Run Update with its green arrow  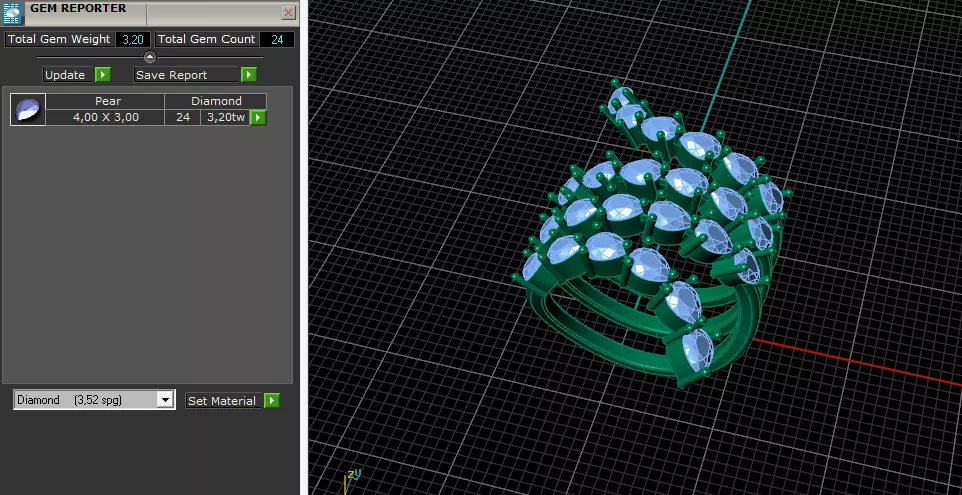102,75
